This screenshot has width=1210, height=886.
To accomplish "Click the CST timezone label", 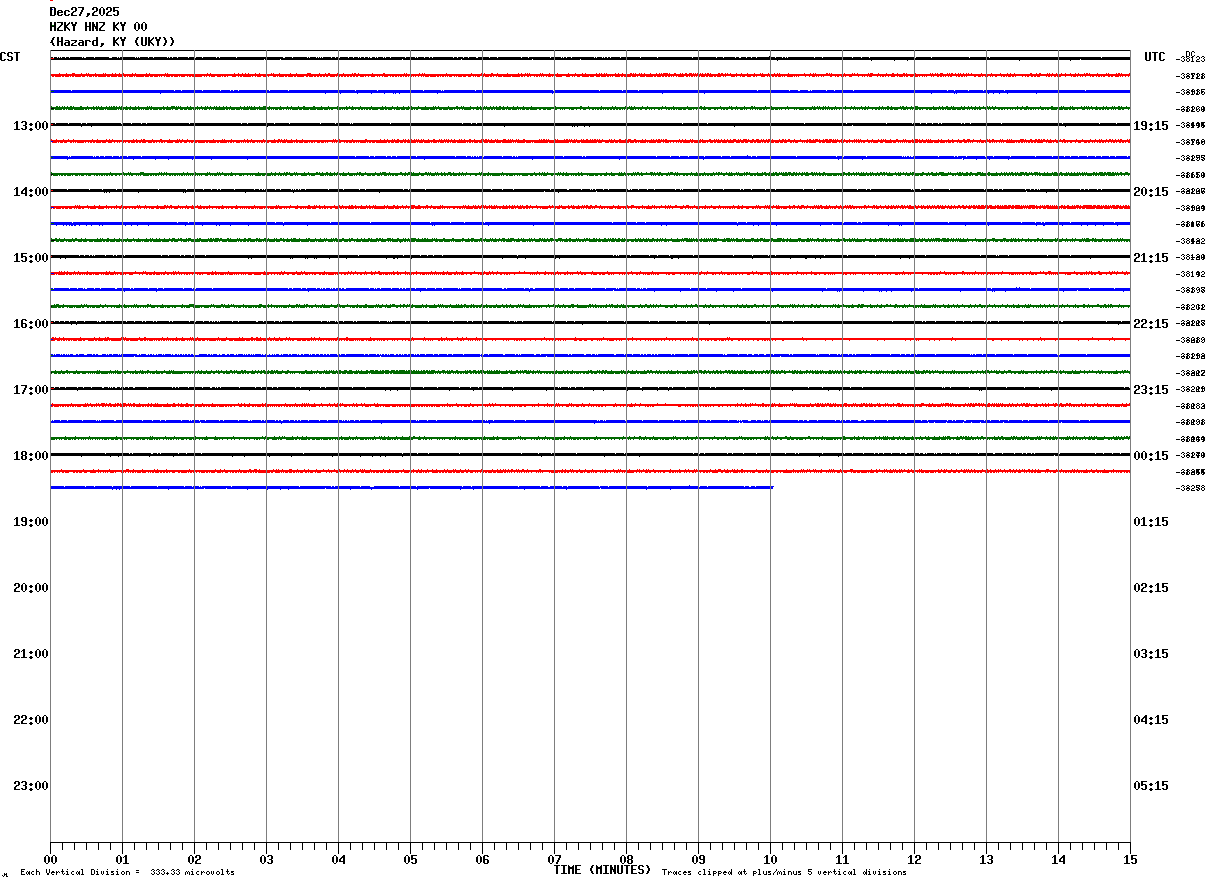I will tap(10, 57).
